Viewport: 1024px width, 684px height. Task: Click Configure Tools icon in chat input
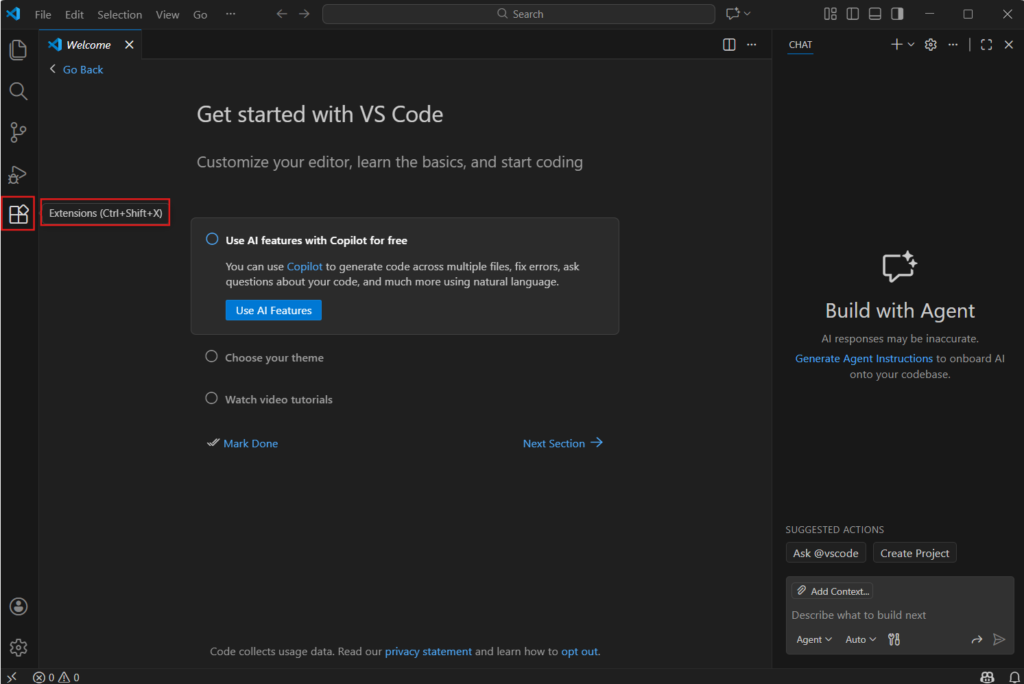tap(894, 640)
